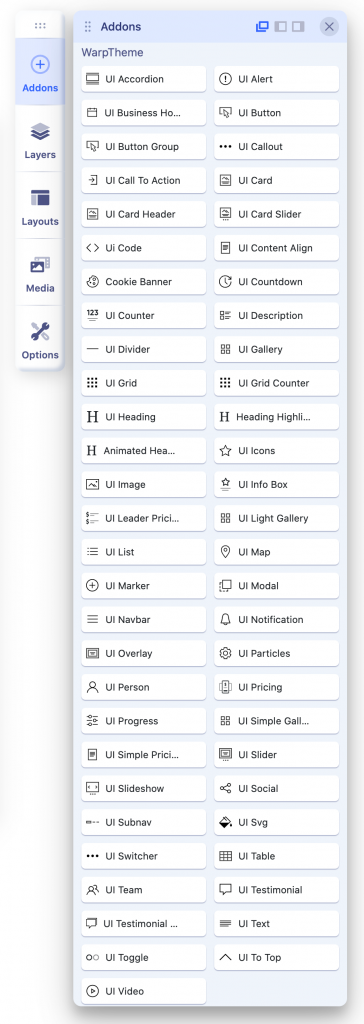Click the floating window mode icon

(262, 27)
